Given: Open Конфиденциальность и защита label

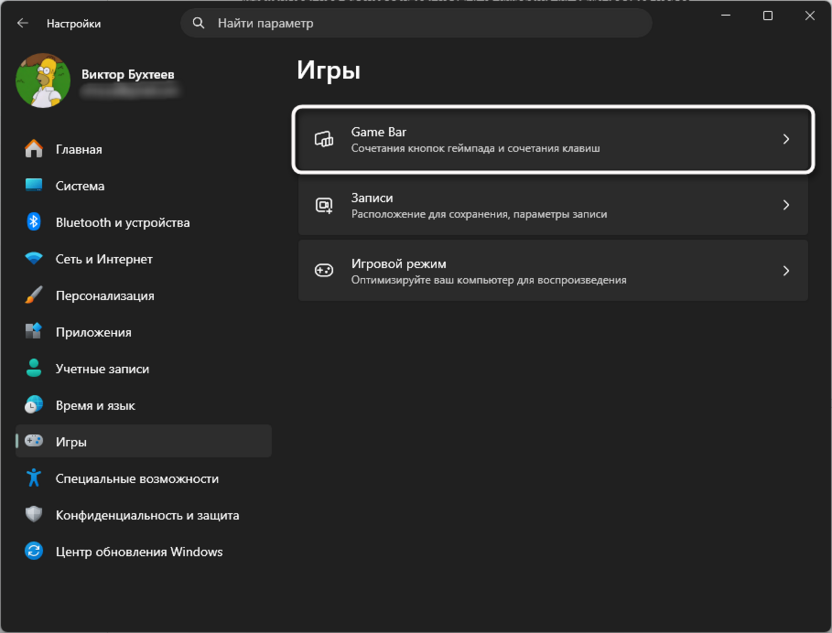Looking at the screenshot, I should point(148,515).
